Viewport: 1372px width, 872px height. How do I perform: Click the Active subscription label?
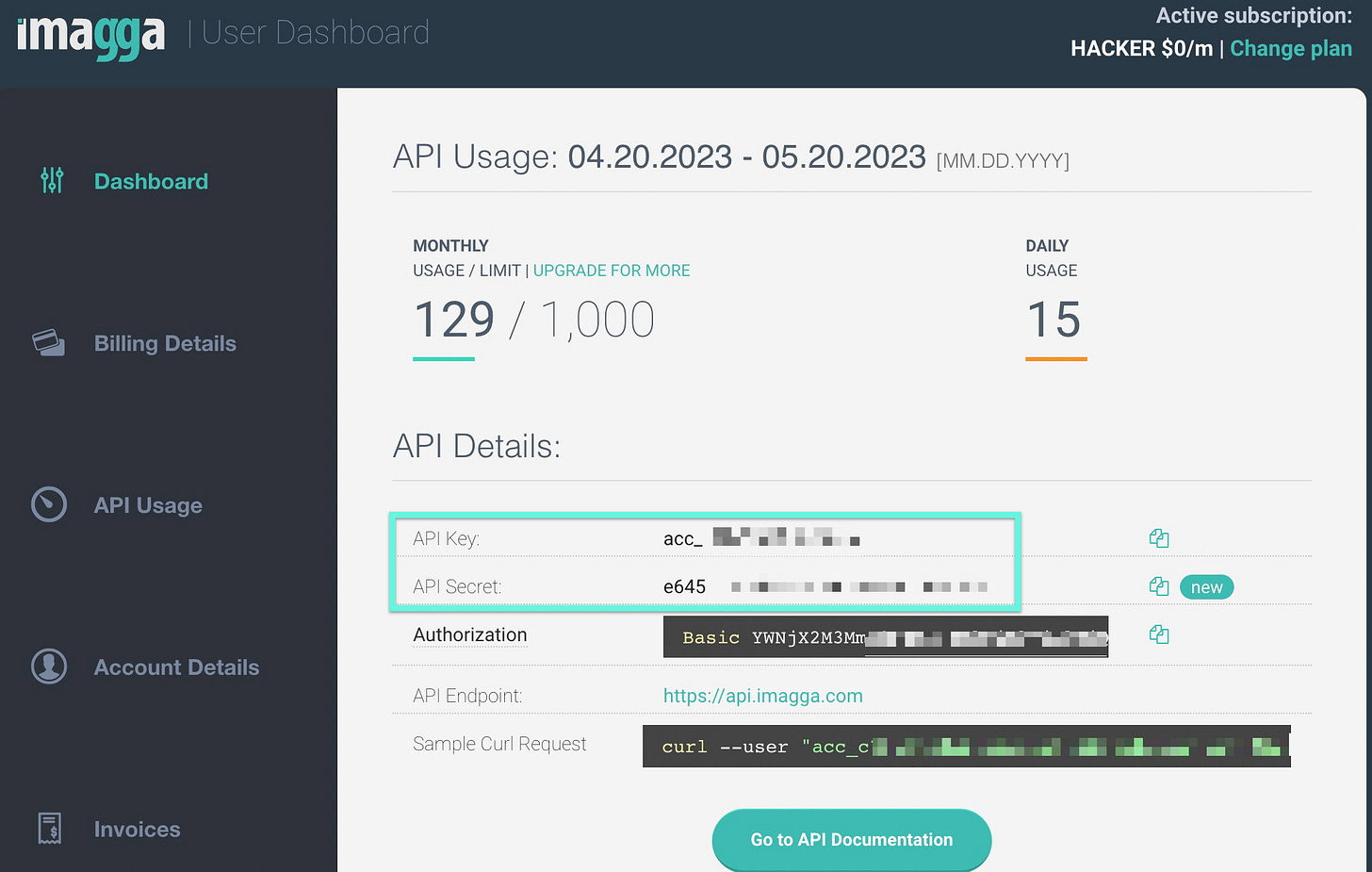point(1254,16)
